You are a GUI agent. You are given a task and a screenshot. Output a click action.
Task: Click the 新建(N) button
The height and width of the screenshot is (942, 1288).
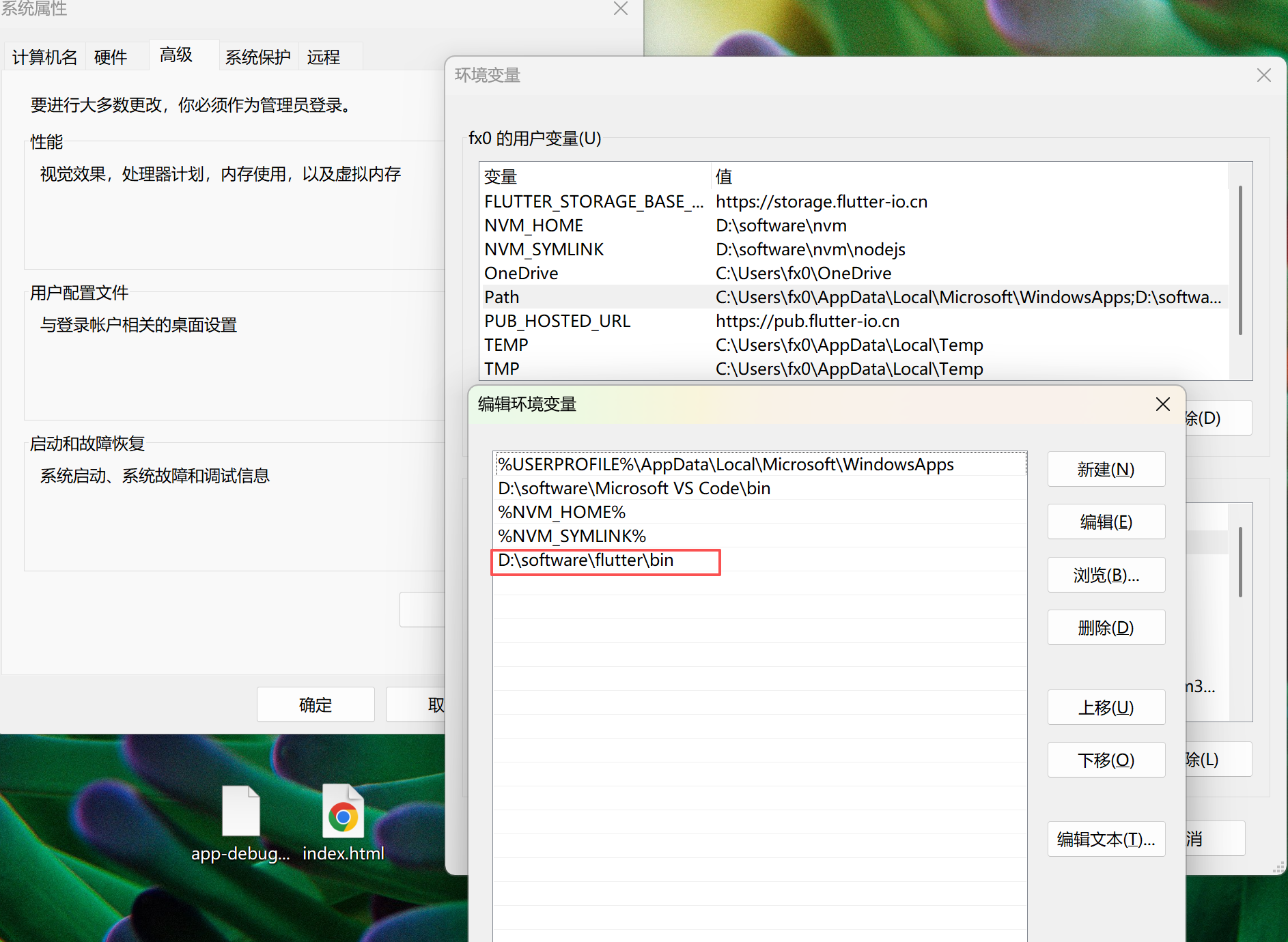pyautogui.click(x=1106, y=469)
